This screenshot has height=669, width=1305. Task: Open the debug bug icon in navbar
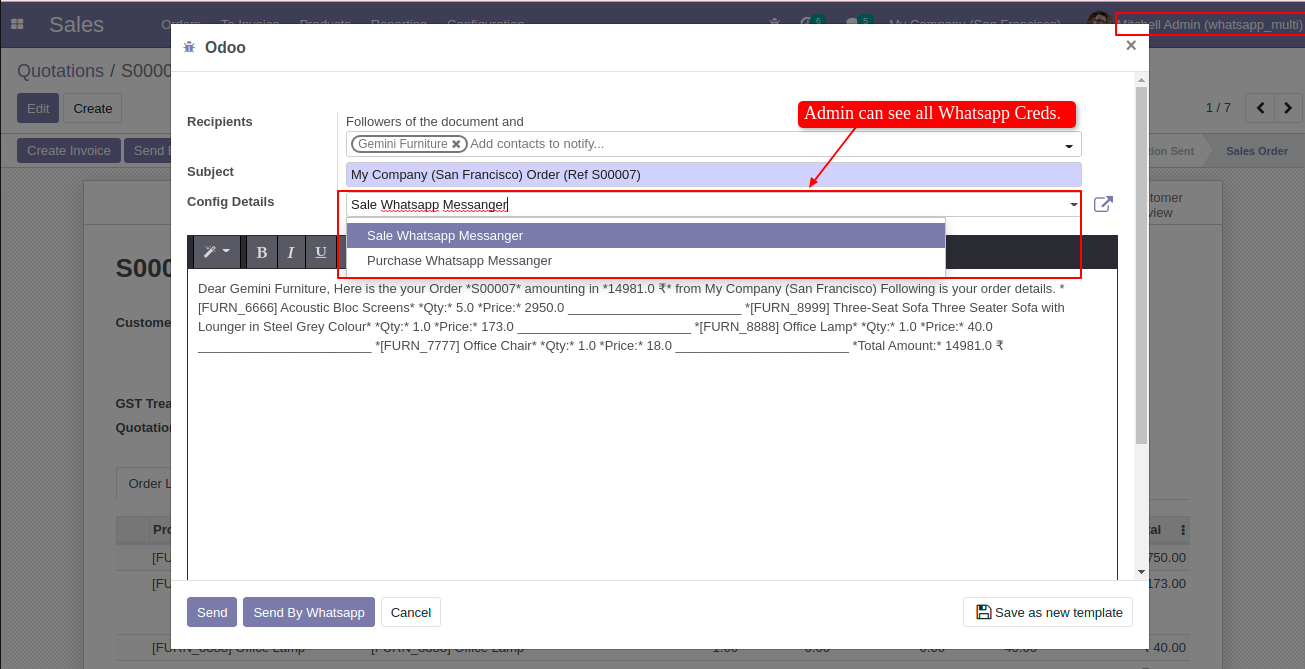[775, 24]
